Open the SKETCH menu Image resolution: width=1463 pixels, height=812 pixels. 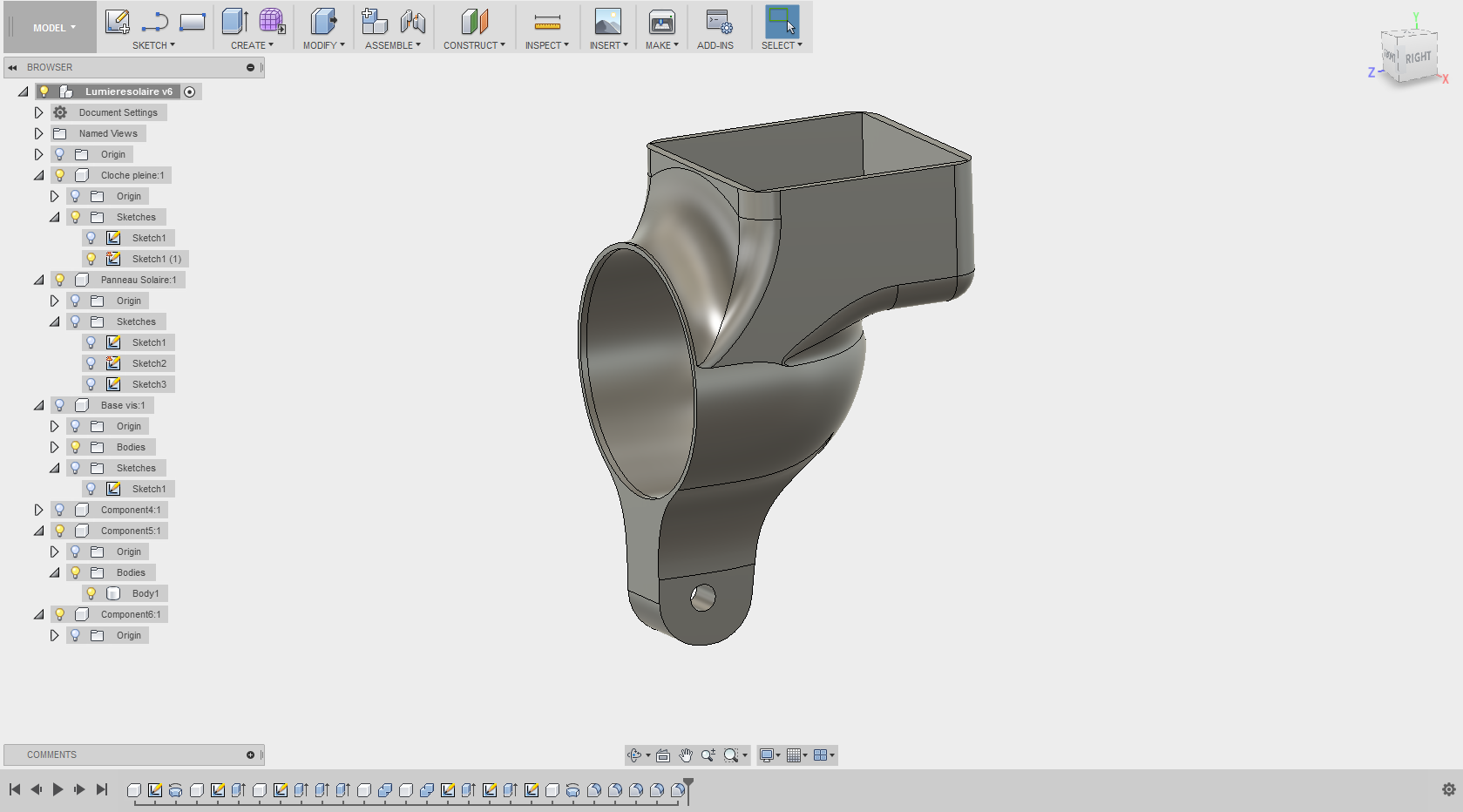[x=153, y=45]
